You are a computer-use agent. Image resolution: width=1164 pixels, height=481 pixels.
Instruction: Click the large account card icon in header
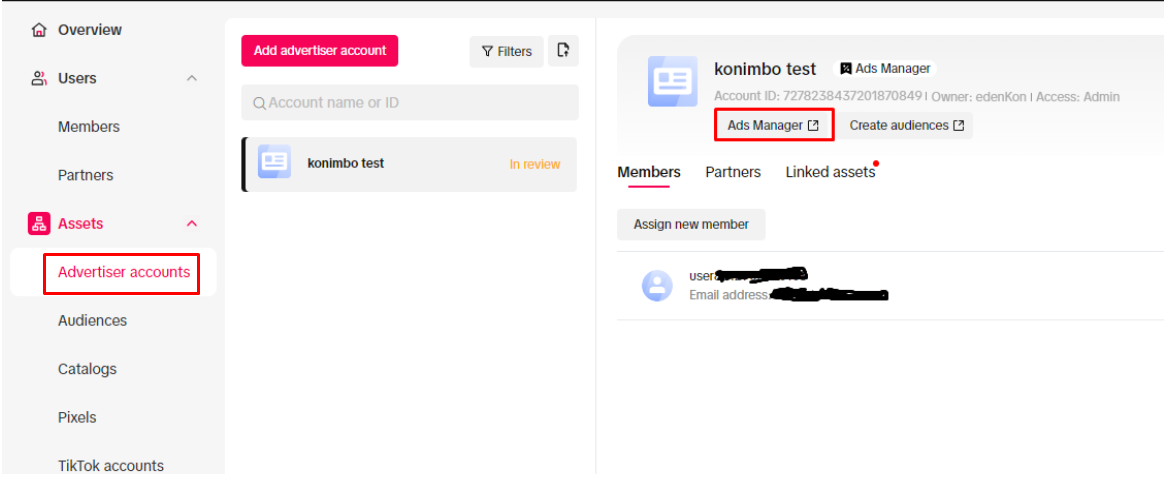[x=672, y=81]
